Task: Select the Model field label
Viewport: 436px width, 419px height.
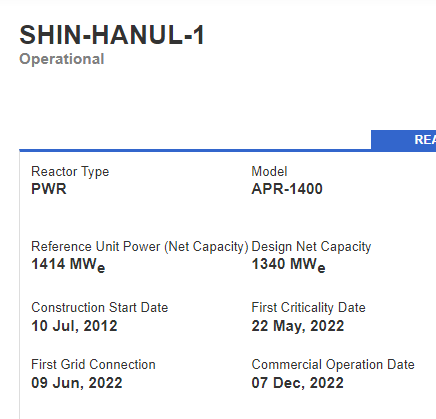Action: [x=269, y=171]
